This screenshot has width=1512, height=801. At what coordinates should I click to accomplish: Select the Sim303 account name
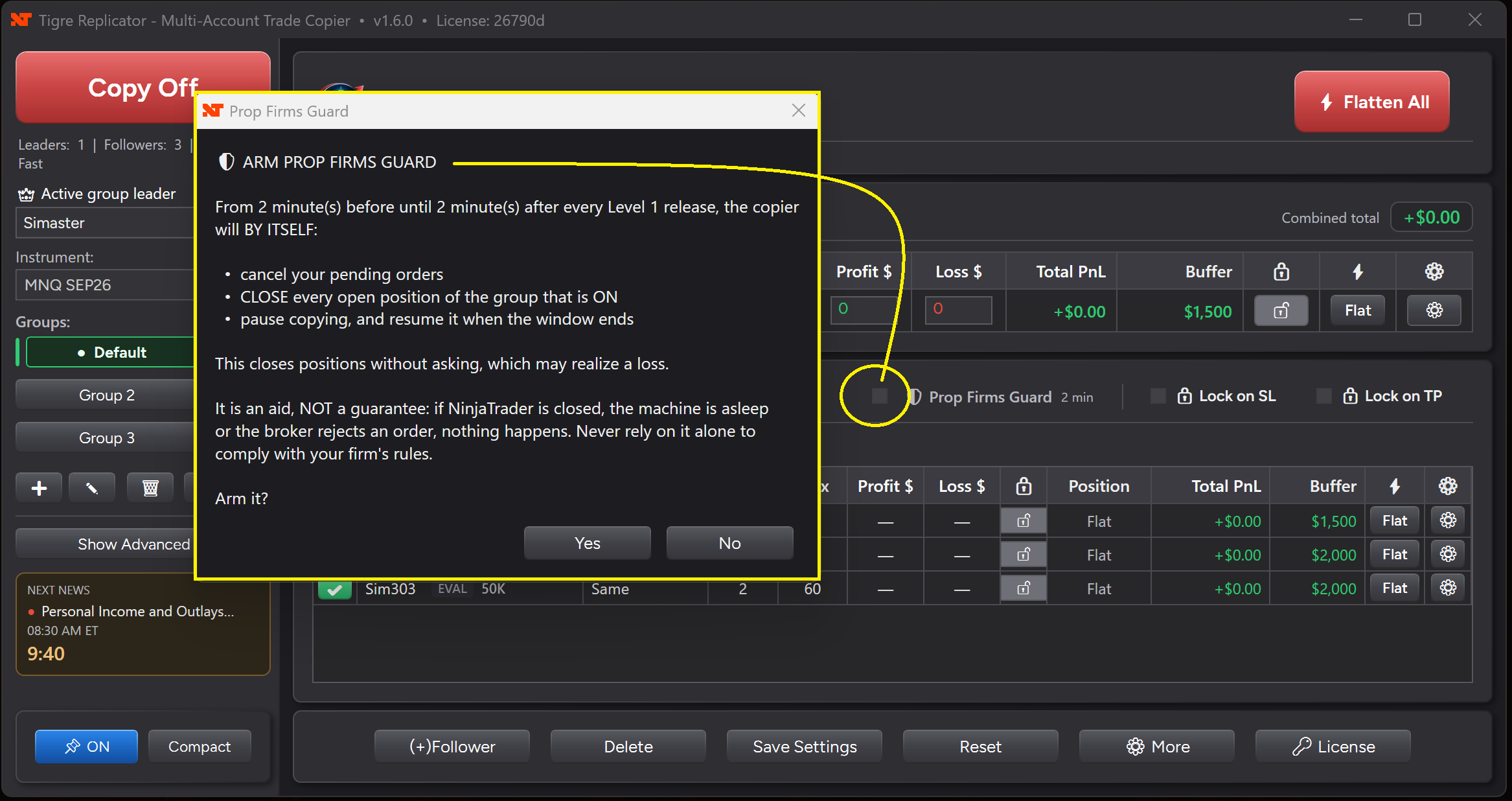(x=390, y=589)
